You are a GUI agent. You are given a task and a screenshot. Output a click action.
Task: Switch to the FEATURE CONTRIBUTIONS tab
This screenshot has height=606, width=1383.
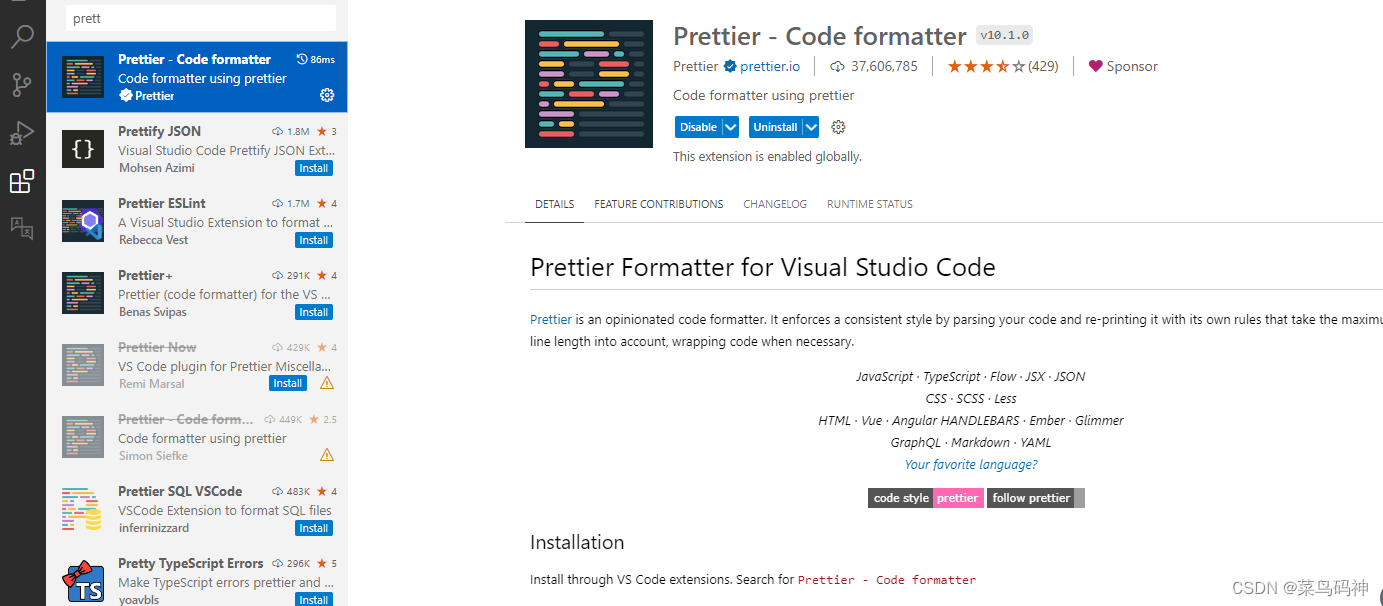pyautogui.click(x=658, y=204)
